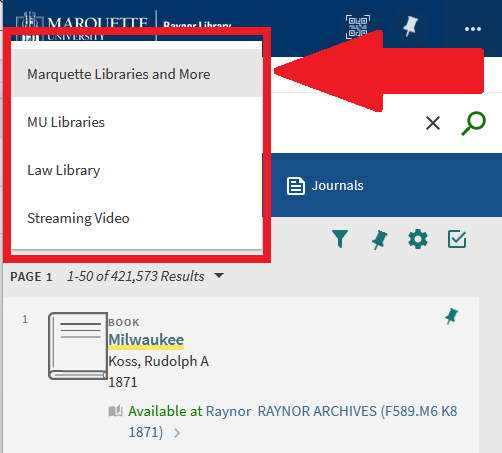Screen dimensions: 502x453
Task: Open saved items pin in header
Action: [410, 27]
